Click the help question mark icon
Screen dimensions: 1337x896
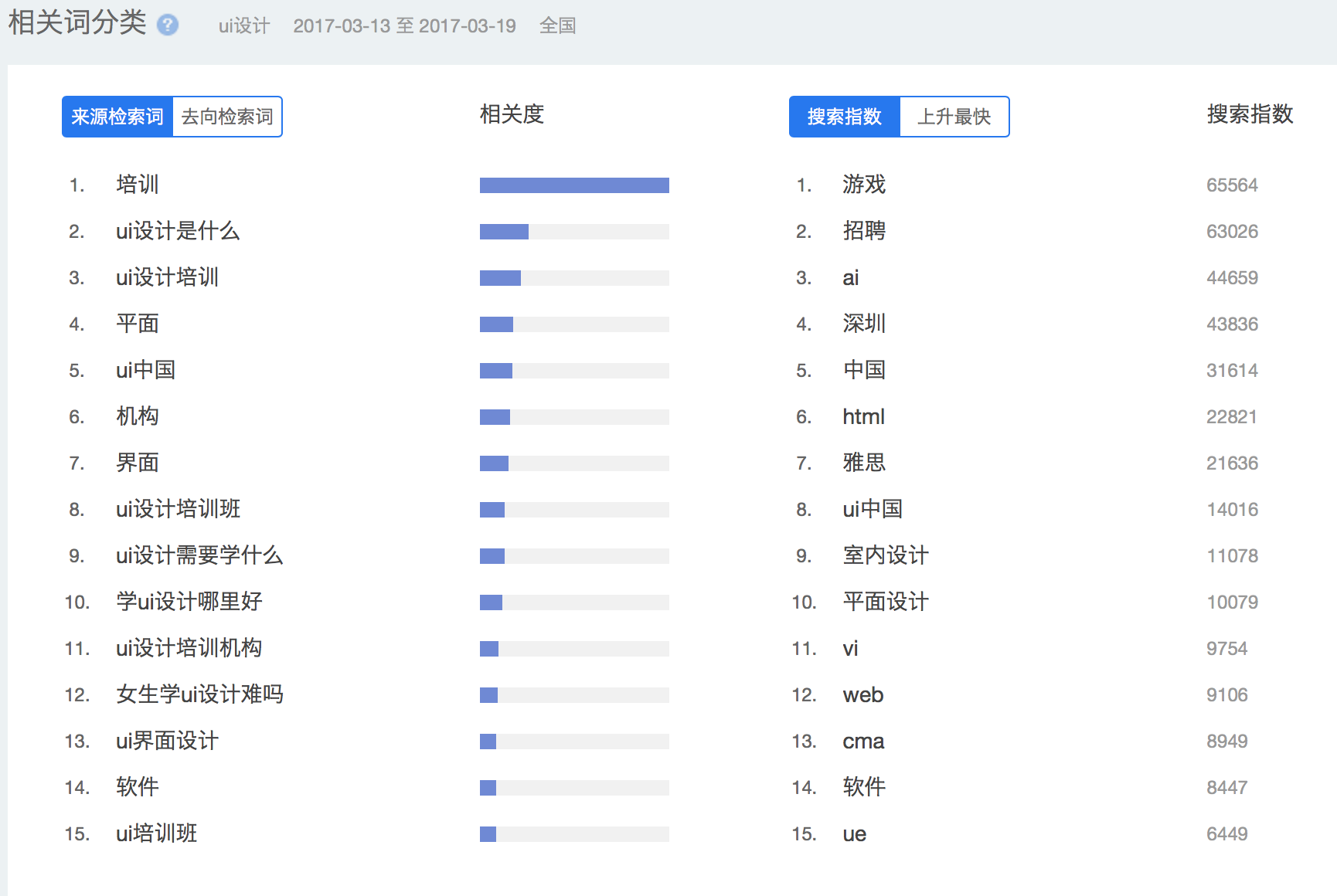[x=168, y=25]
